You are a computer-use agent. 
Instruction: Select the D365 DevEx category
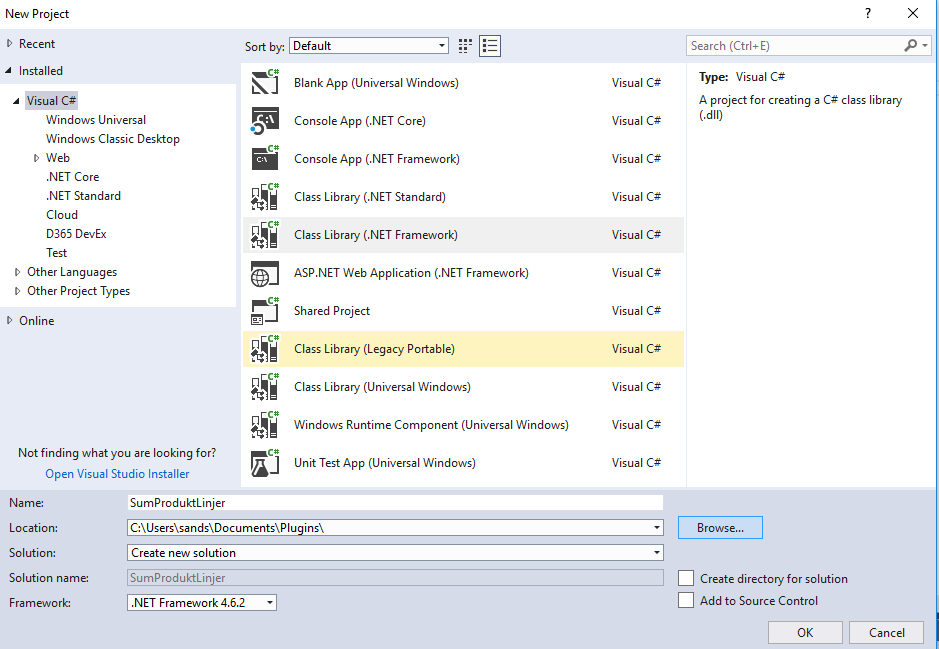tap(76, 234)
